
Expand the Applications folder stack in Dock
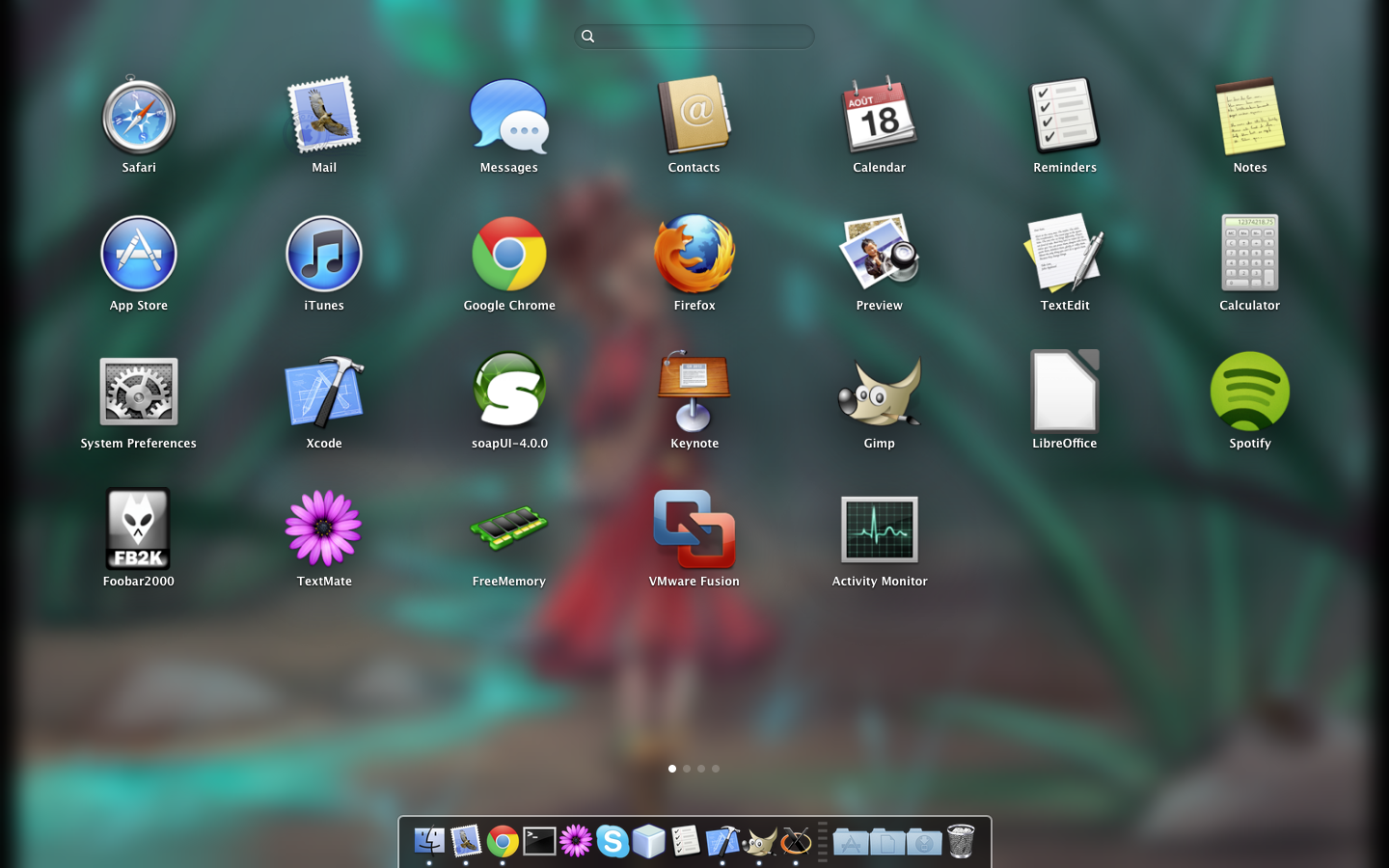[x=851, y=842]
